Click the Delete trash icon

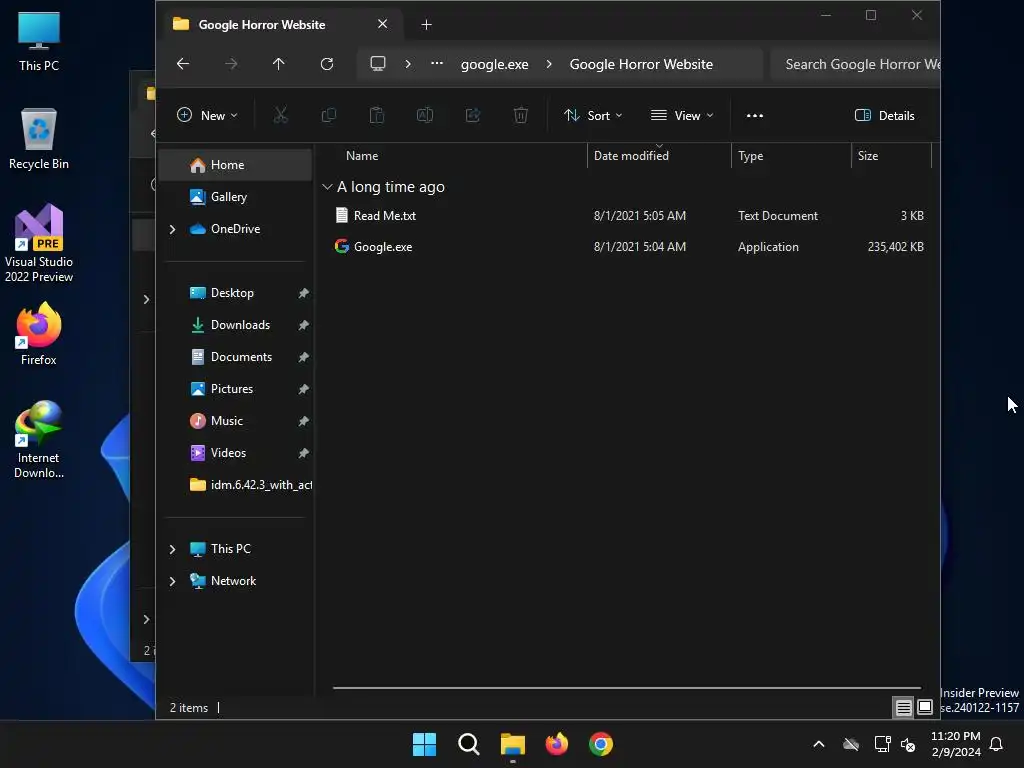pos(520,116)
